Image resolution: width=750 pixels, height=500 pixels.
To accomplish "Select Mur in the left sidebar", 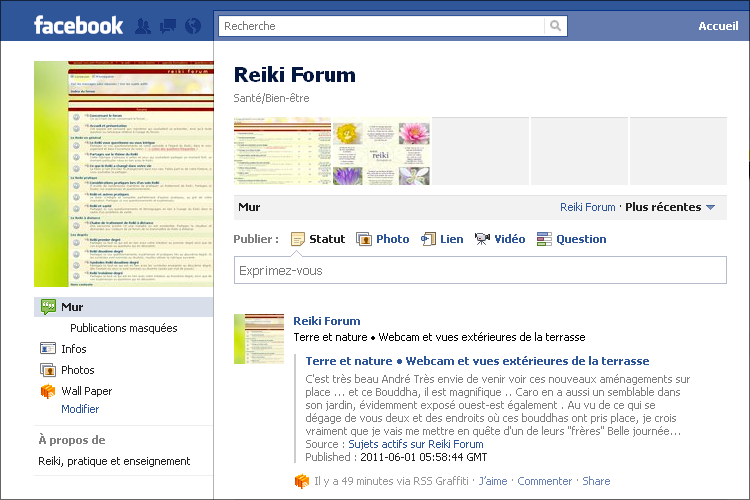I will coord(123,307).
